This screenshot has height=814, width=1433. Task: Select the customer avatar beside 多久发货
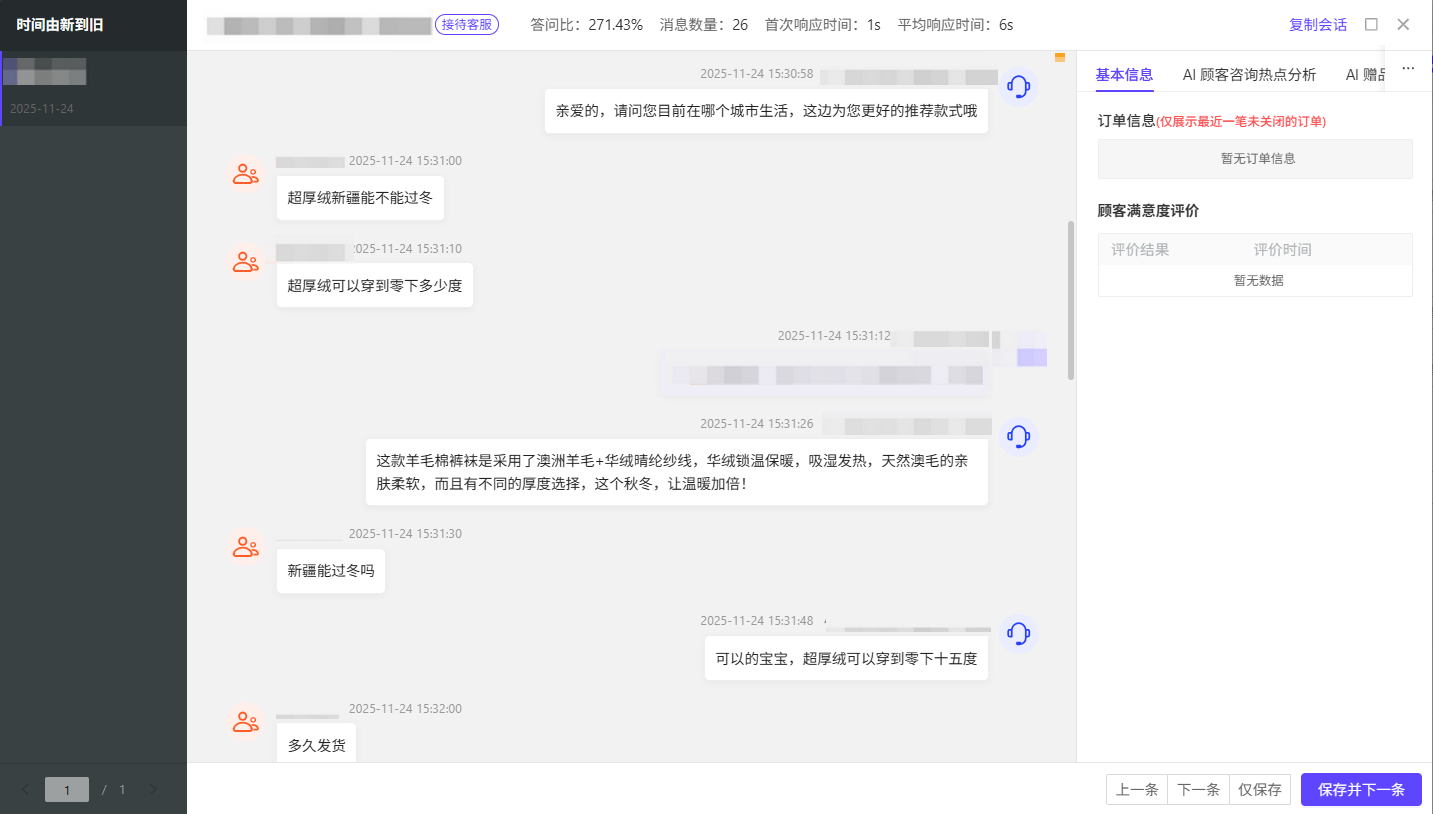(x=246, y=721)
